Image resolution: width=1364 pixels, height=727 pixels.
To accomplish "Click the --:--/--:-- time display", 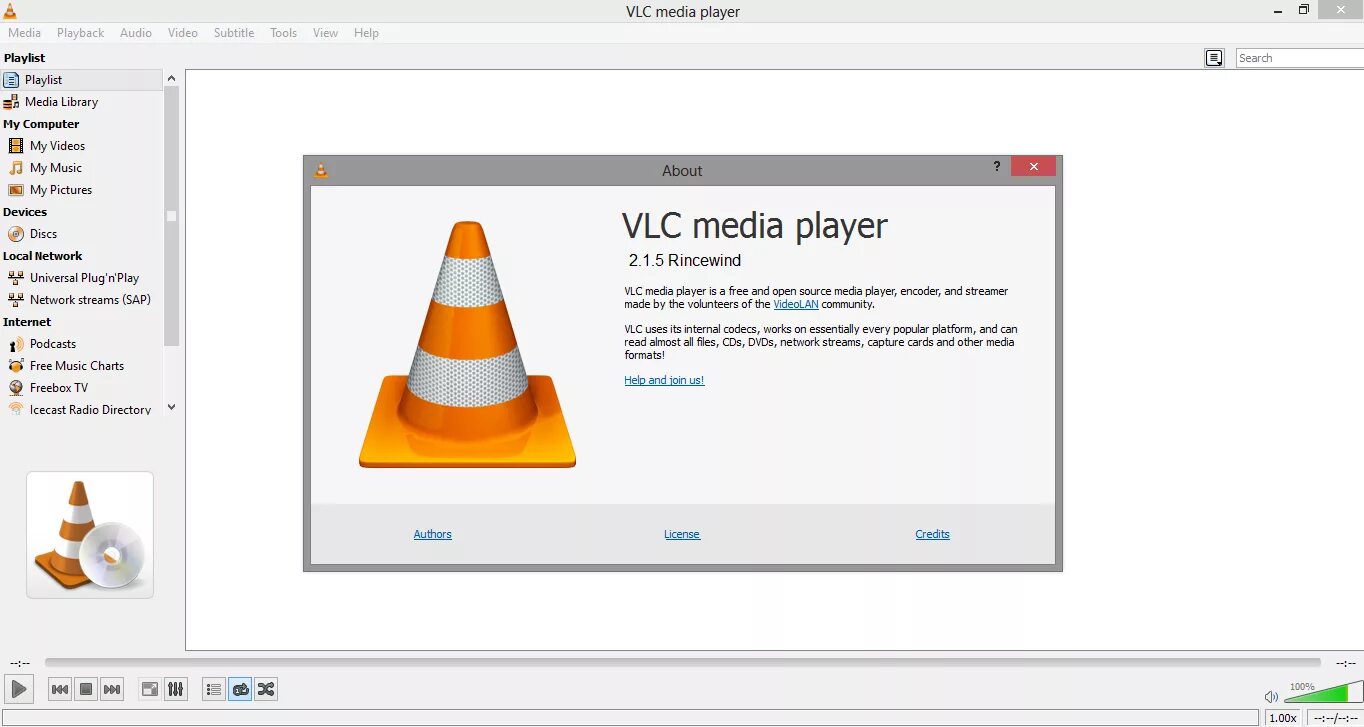I will pos(1334,718).
